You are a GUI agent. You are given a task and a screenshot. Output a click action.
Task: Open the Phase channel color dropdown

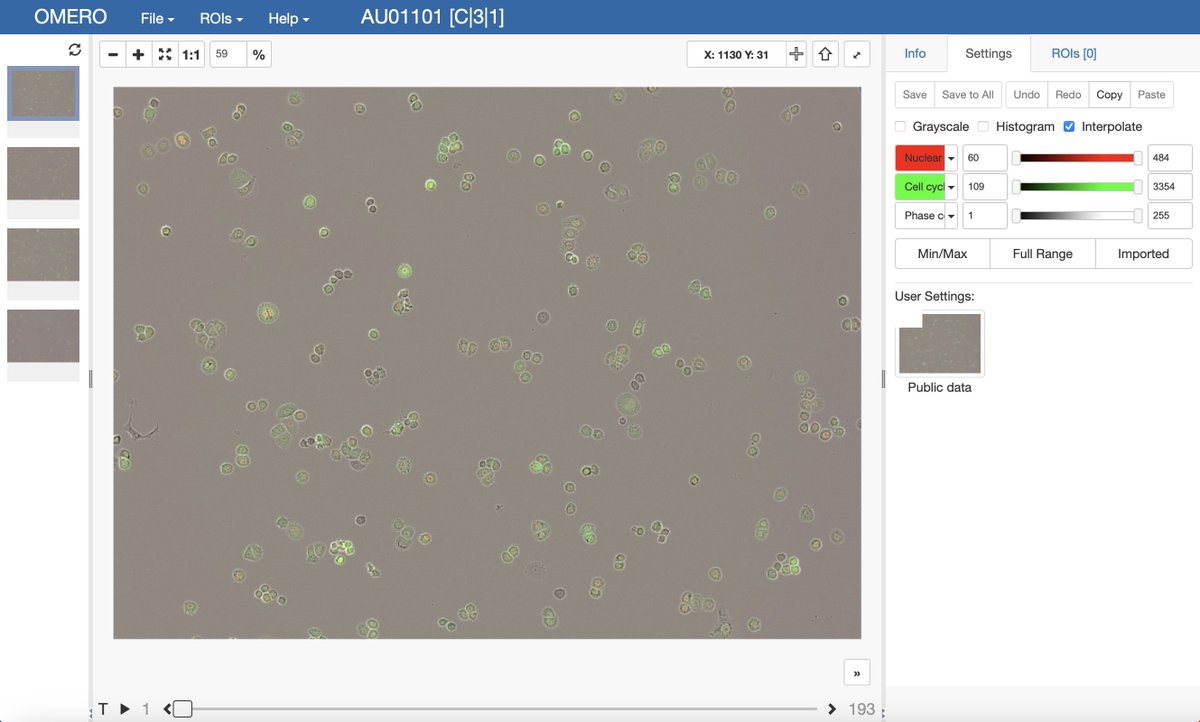(x=952, y=216)
